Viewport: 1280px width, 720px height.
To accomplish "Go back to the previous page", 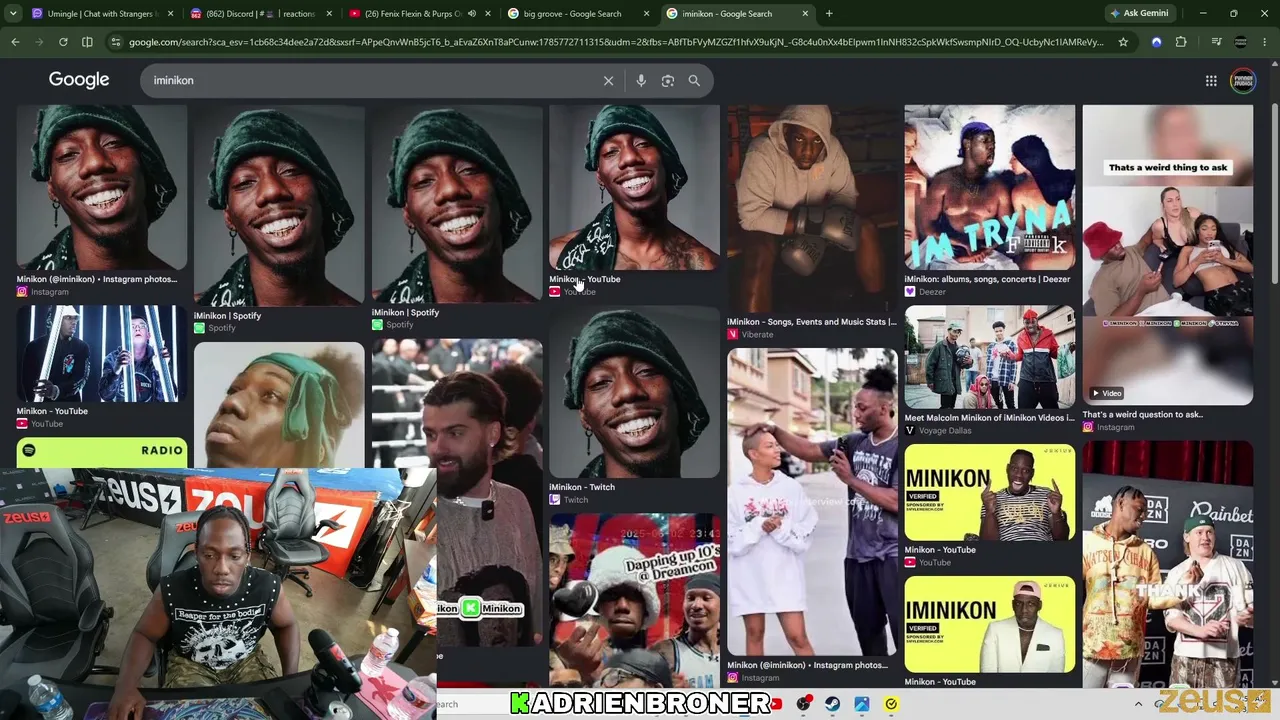I will coord(15,42).
